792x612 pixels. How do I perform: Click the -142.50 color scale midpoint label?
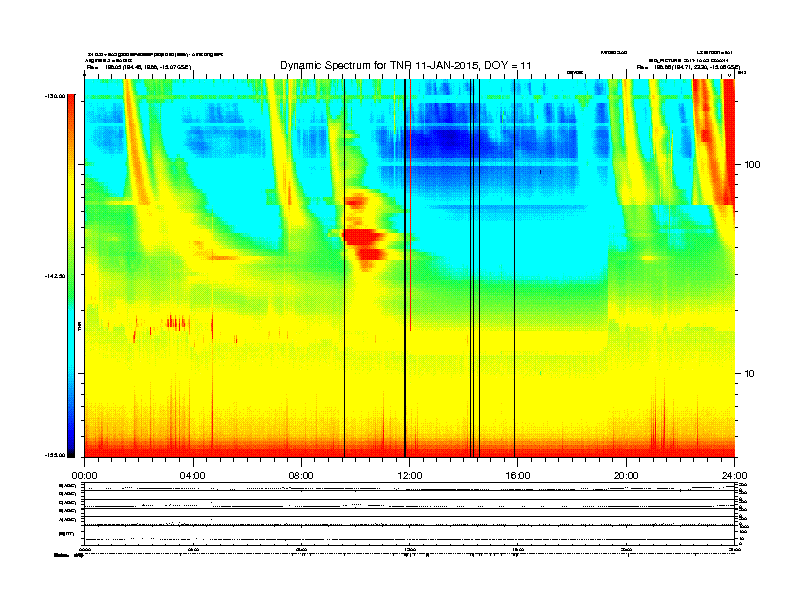pyautogui.click(x=55, y=276)
